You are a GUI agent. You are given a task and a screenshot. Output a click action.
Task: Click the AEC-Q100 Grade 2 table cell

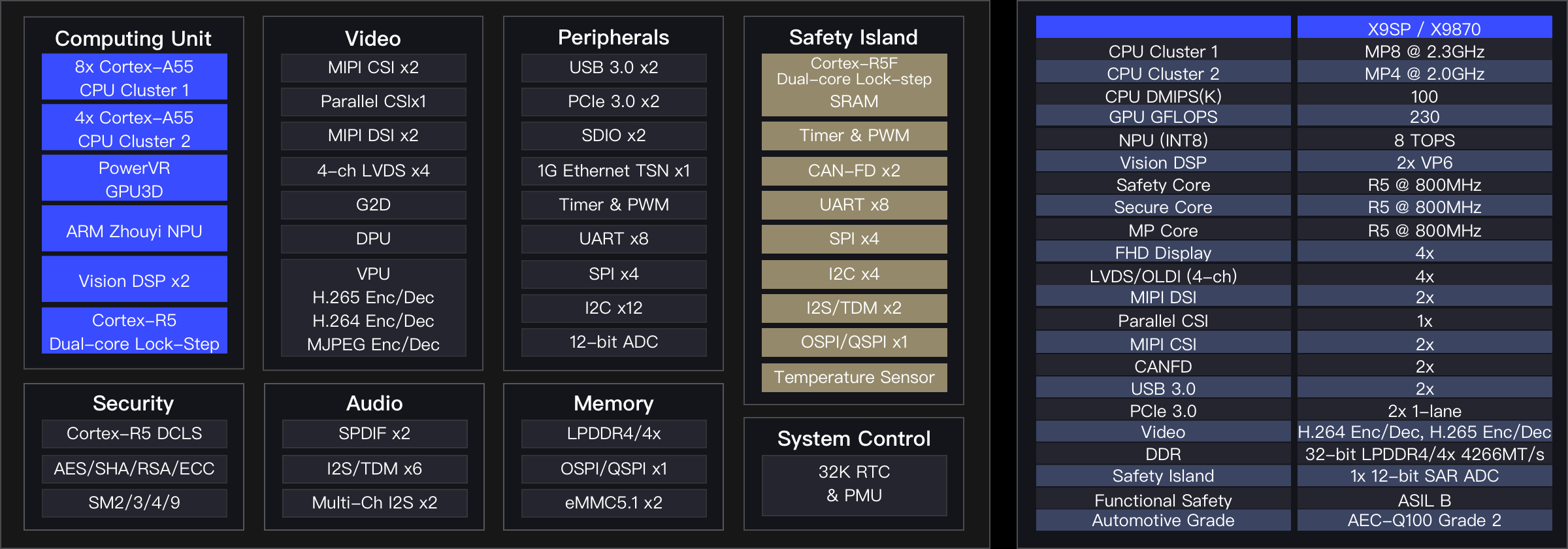pos(1424,520)
